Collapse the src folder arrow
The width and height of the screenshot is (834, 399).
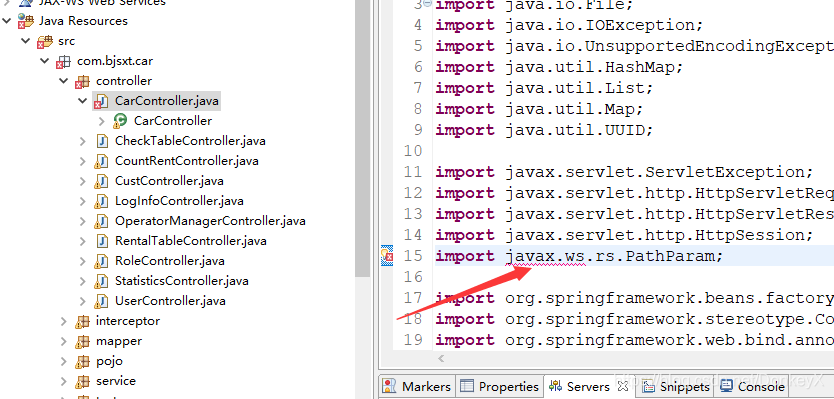point(26,41)
